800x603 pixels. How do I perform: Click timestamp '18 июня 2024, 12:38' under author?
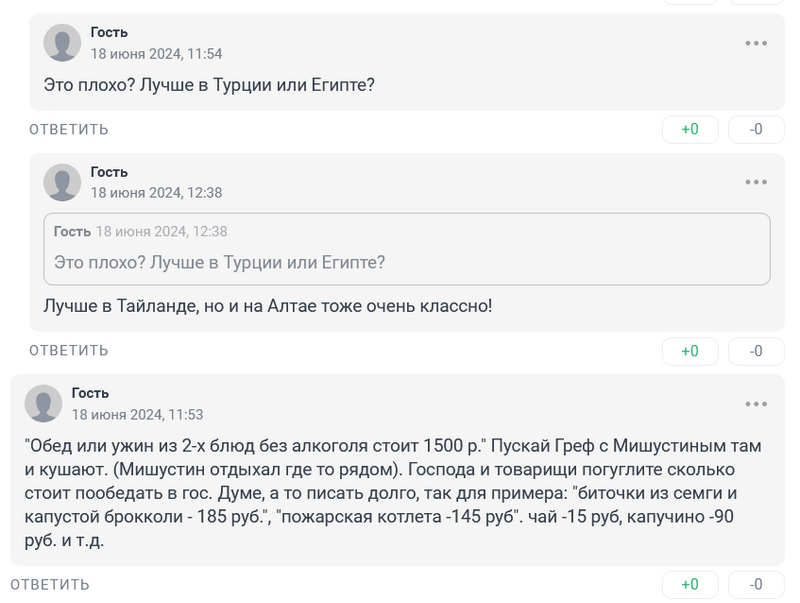click(x=156, y=193)
